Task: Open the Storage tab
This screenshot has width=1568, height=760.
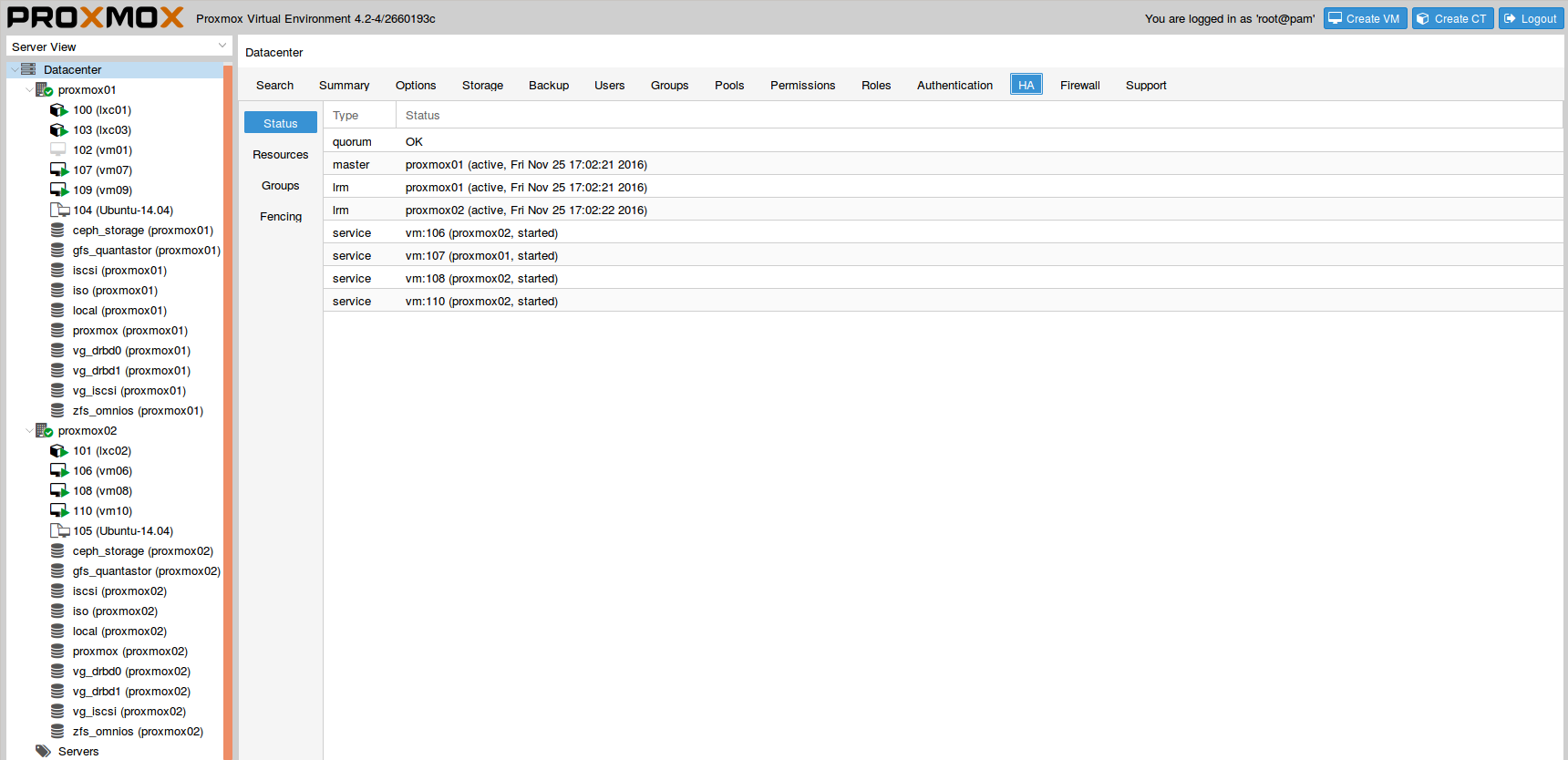Action: (482, 86)
